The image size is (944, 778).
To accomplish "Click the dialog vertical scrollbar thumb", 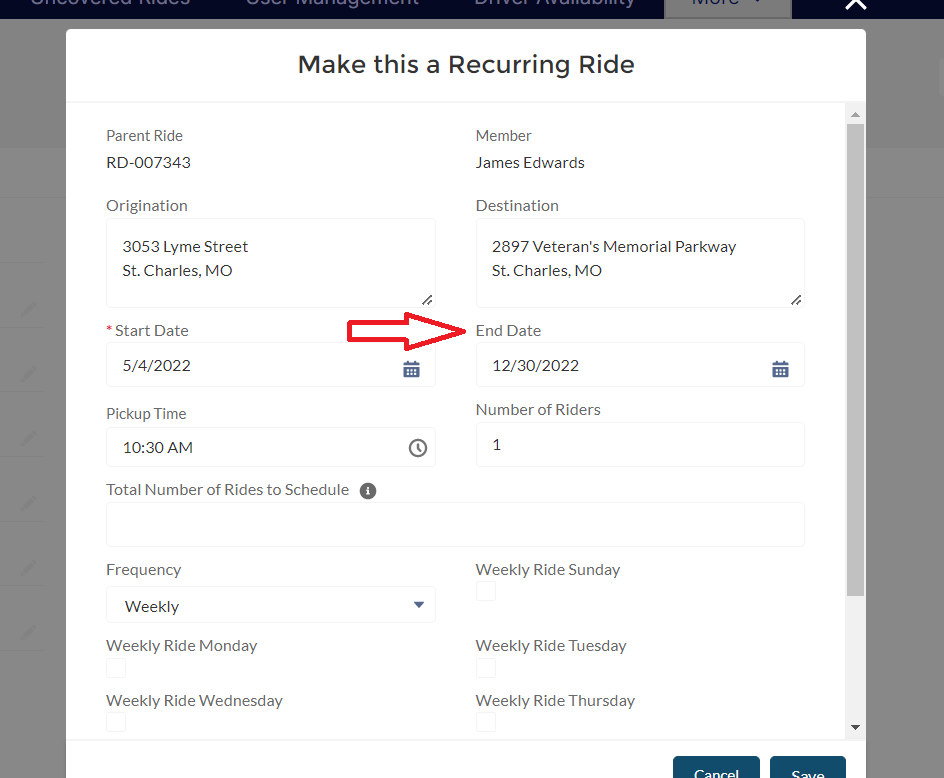I will [x=855, y=360].
